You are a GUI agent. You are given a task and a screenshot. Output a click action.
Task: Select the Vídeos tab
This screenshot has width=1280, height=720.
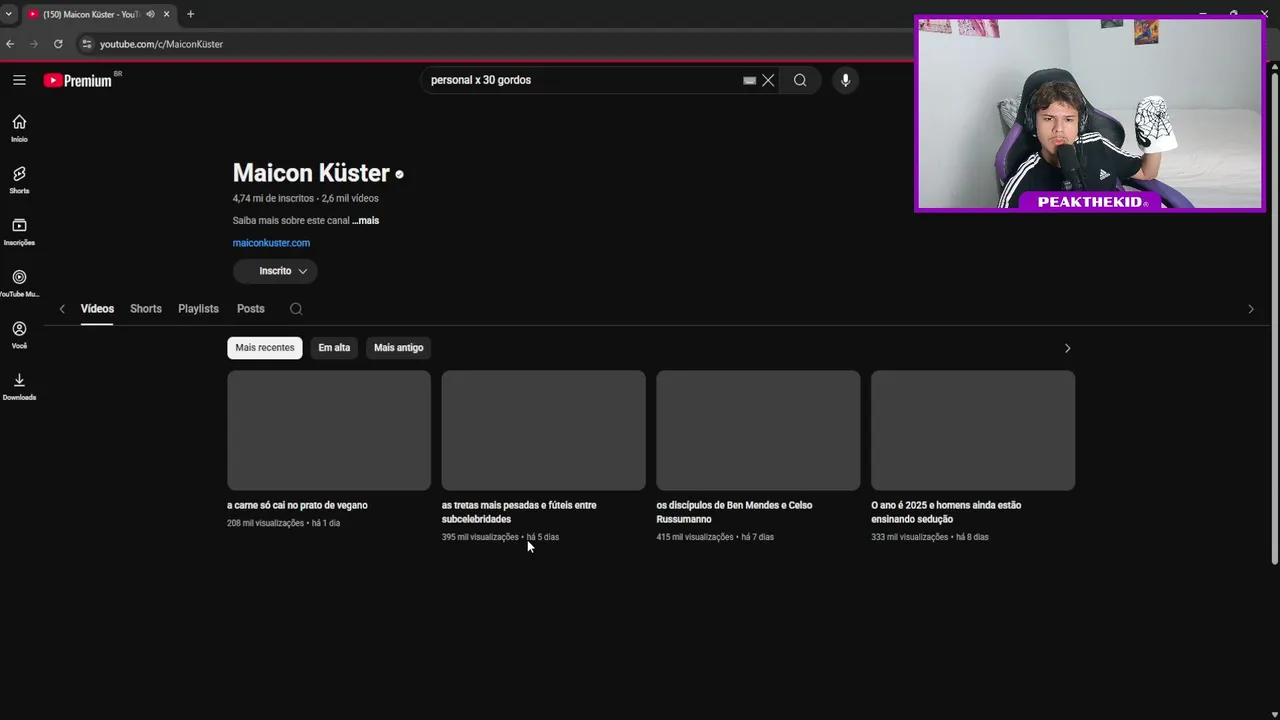pyautogui.click(x=97, y=309)
